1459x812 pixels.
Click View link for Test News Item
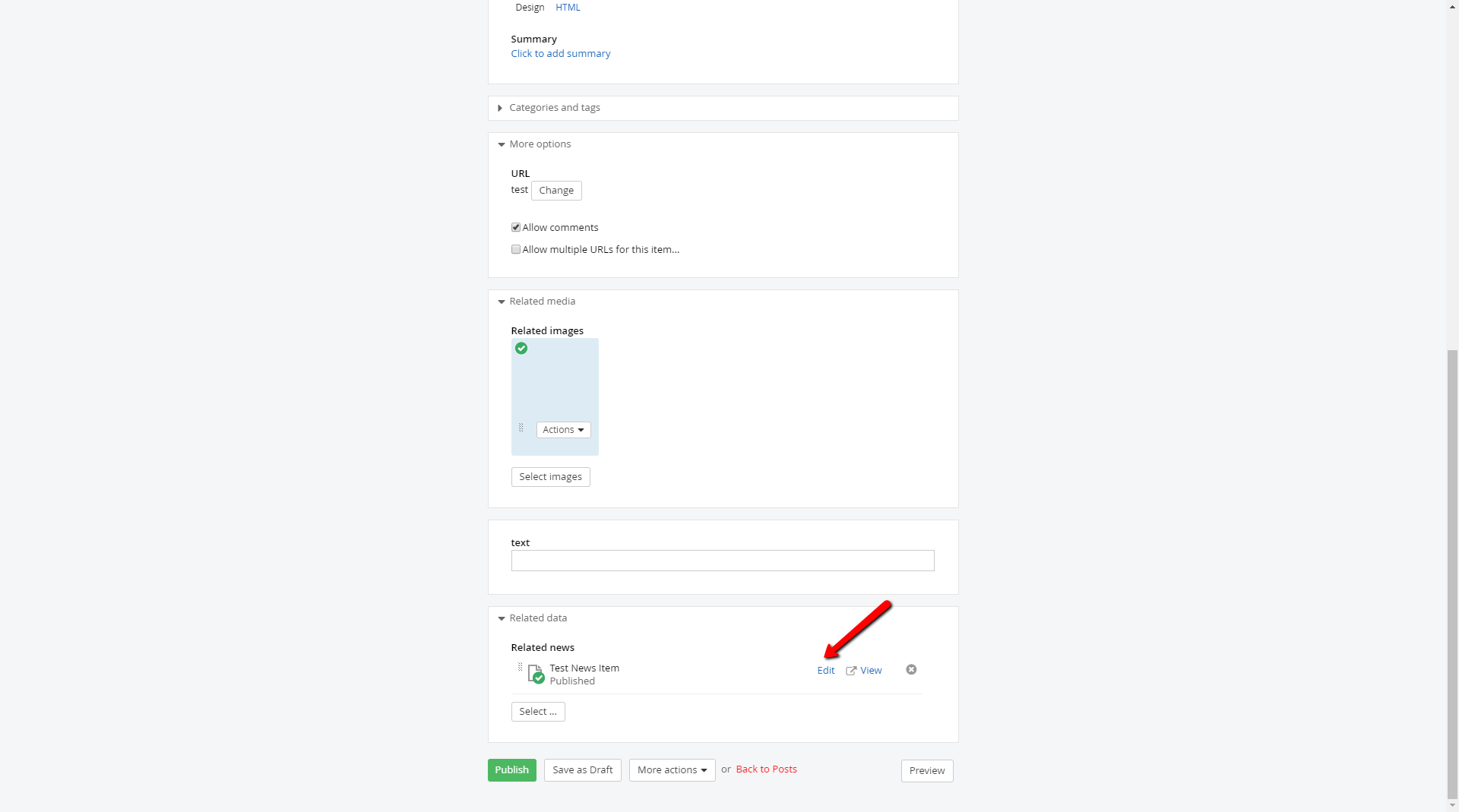(x=871, y=671)
